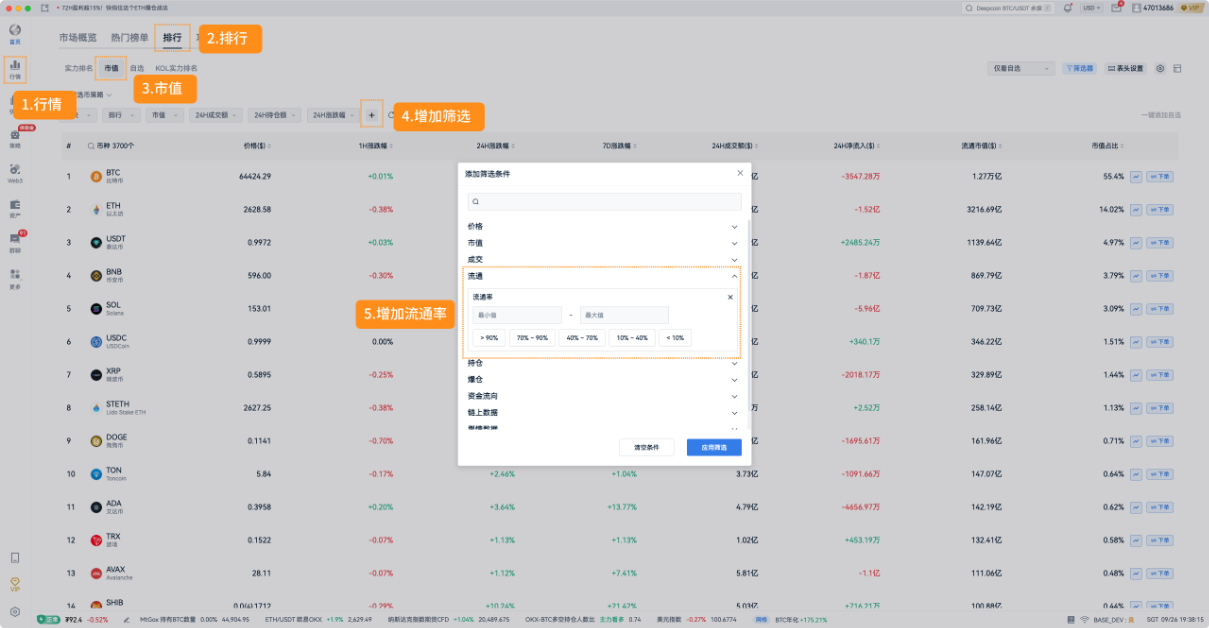
Task: Select the 10% ~ 40% circulation preset
Action: [632, 338]
